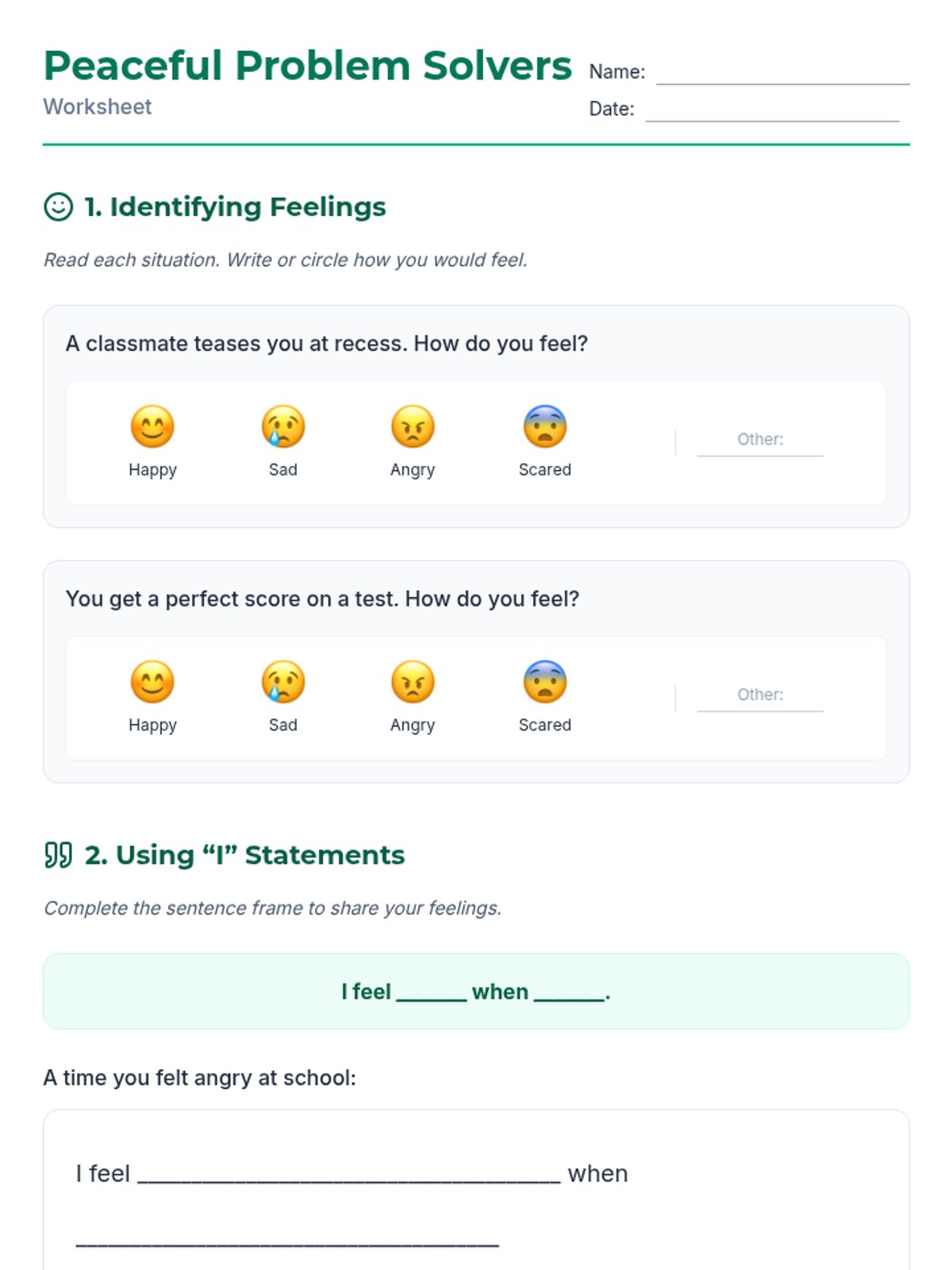Screen dimensions: 952x1270
Task: Click the Peaceful Problem Solvers title
Action: coord(308,66)
